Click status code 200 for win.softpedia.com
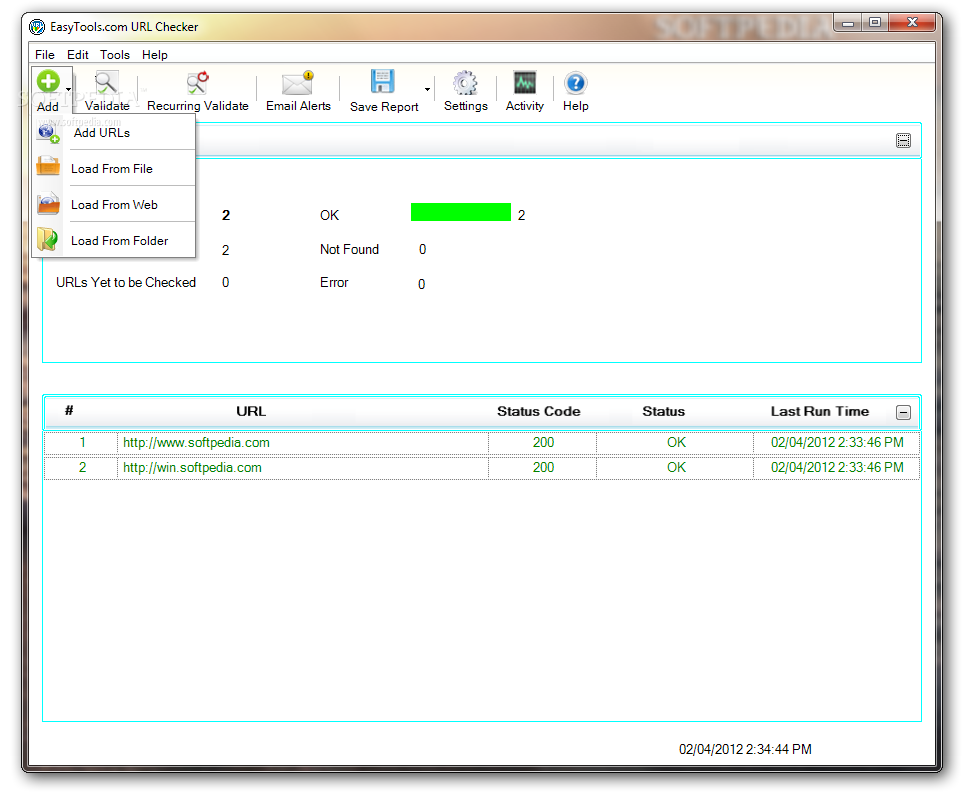The image size is (963, 793). tap(543, 467)
